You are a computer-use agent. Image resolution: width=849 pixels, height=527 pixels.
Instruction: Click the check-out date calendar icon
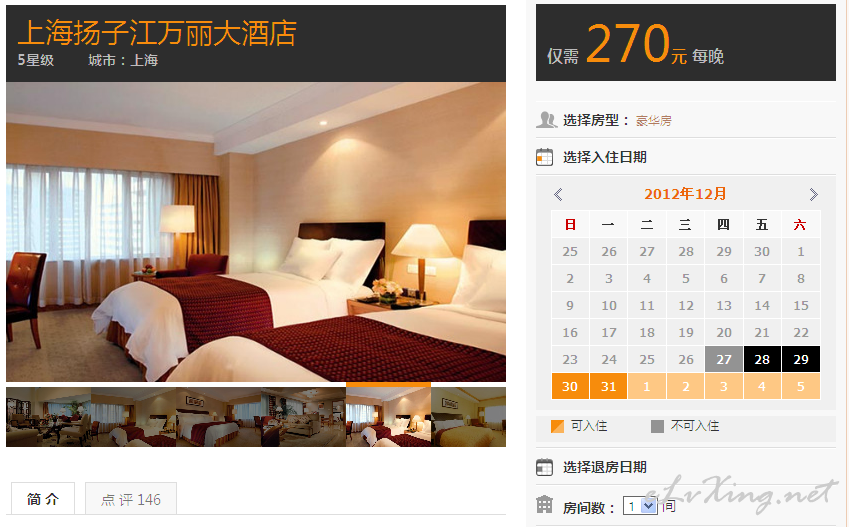pos(545,467)
